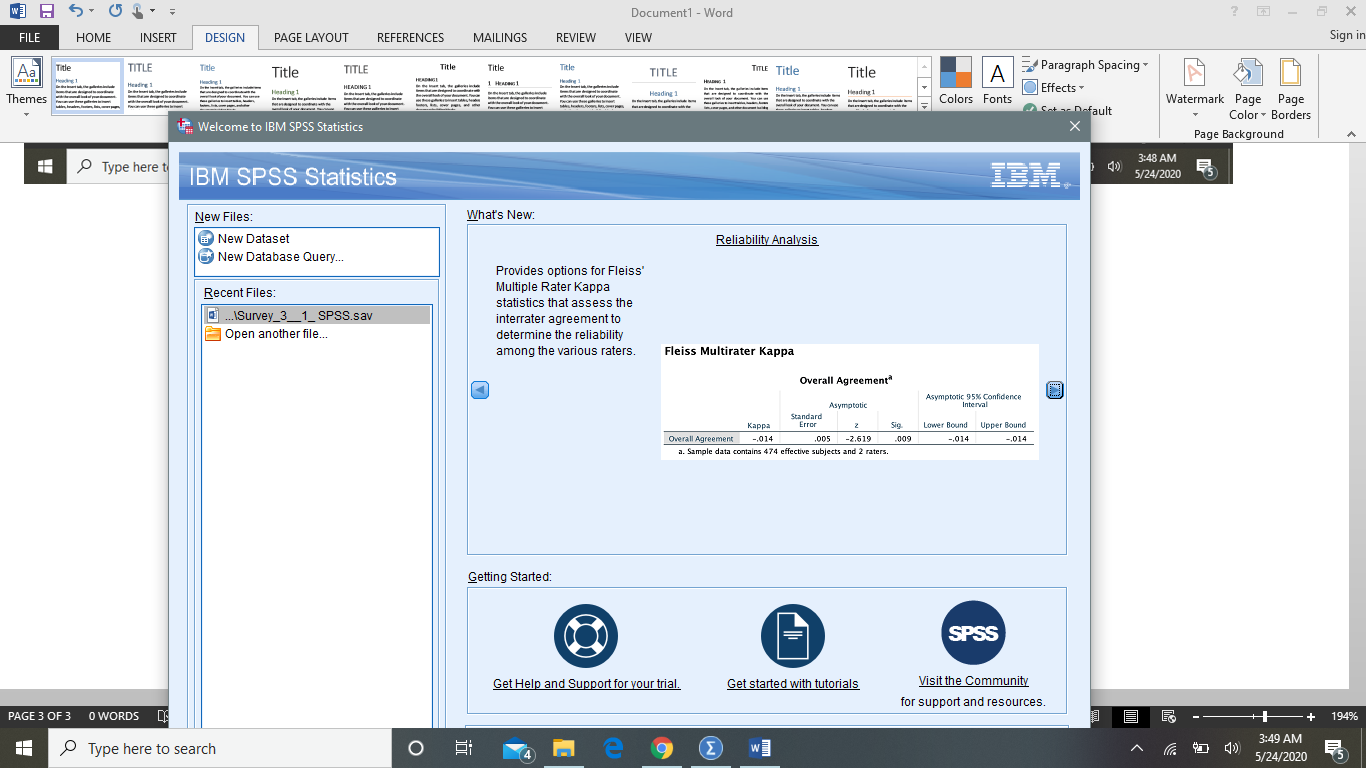This screenshot has height=768, width=1366.
Task: Click Get started with tutorials
Action: [x=793, y=683]
